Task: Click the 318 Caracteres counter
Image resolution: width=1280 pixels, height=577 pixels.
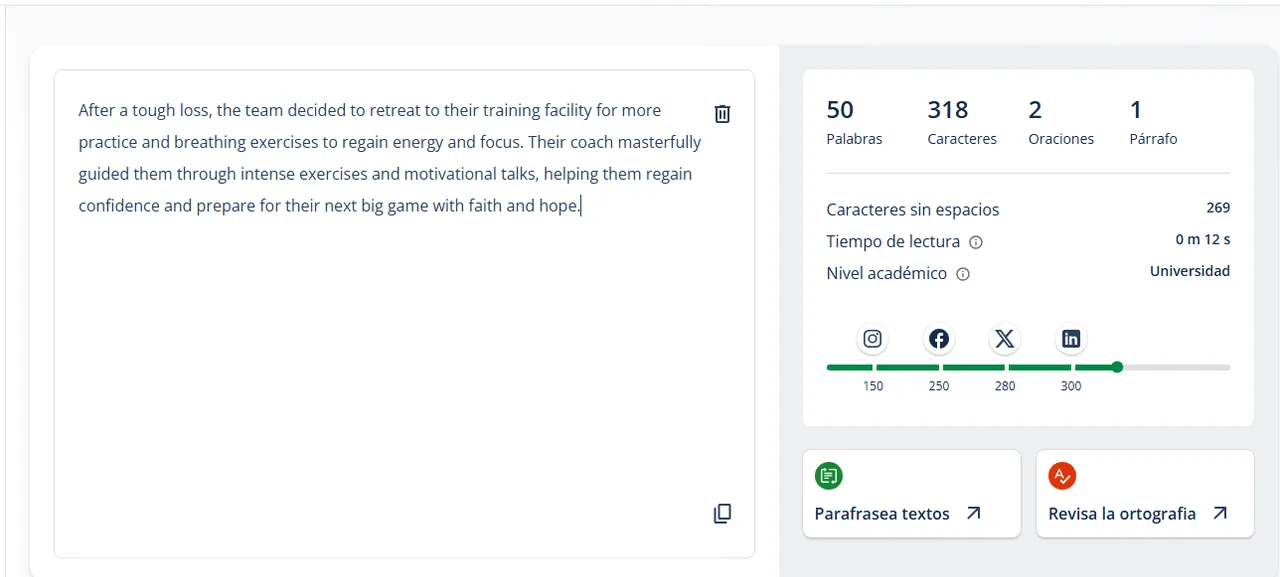Action: [962, 123]
